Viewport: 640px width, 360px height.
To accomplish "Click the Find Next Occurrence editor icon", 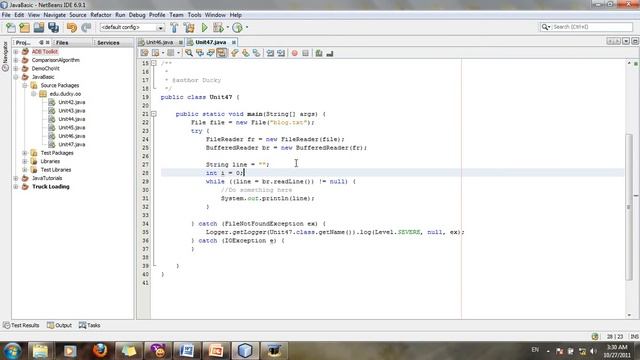I will (211, 53).
